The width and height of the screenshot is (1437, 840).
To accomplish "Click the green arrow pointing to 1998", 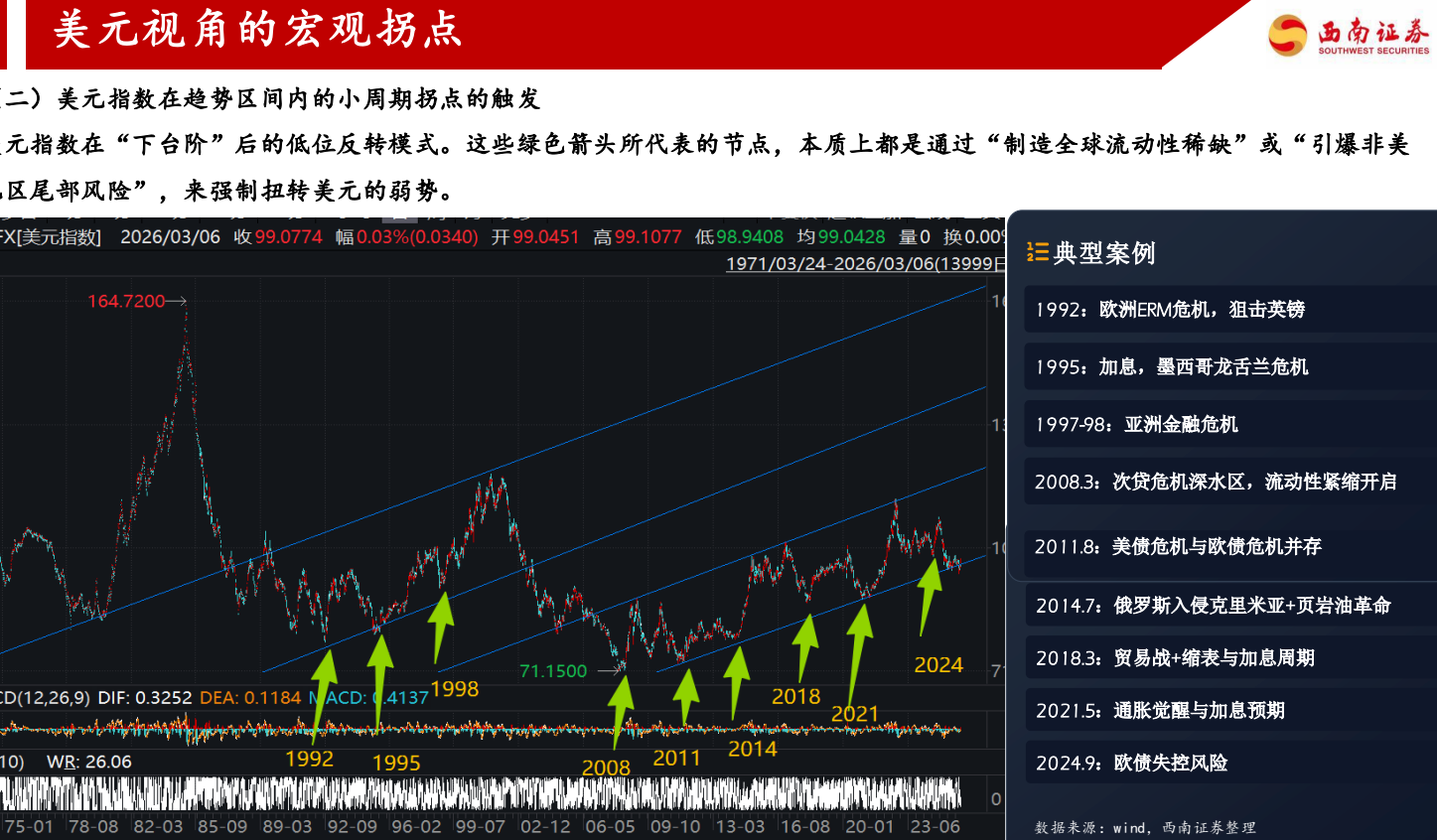I will (442, 628).
